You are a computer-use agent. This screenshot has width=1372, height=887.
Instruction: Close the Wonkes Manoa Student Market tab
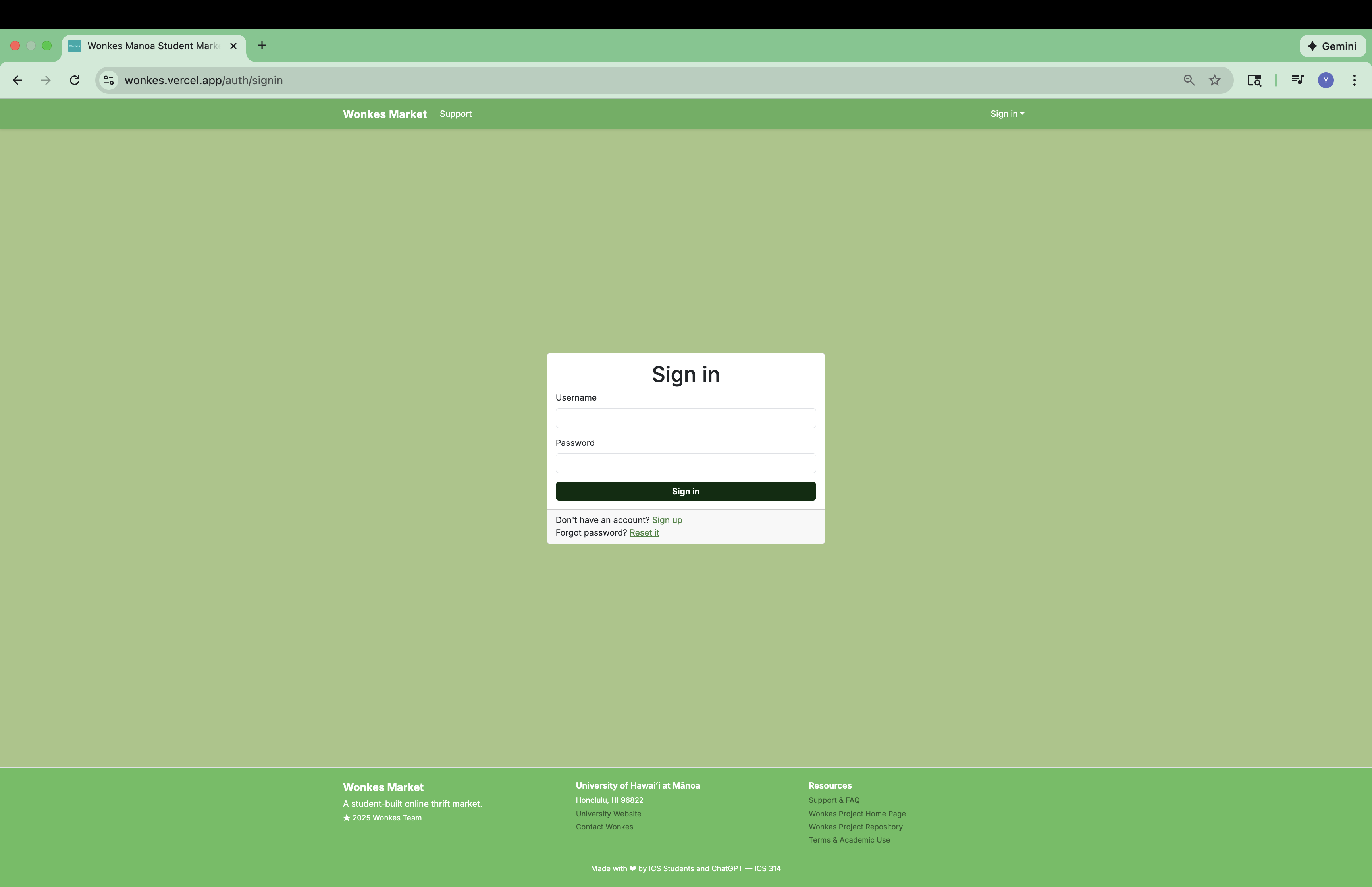(x=233, y=46)
